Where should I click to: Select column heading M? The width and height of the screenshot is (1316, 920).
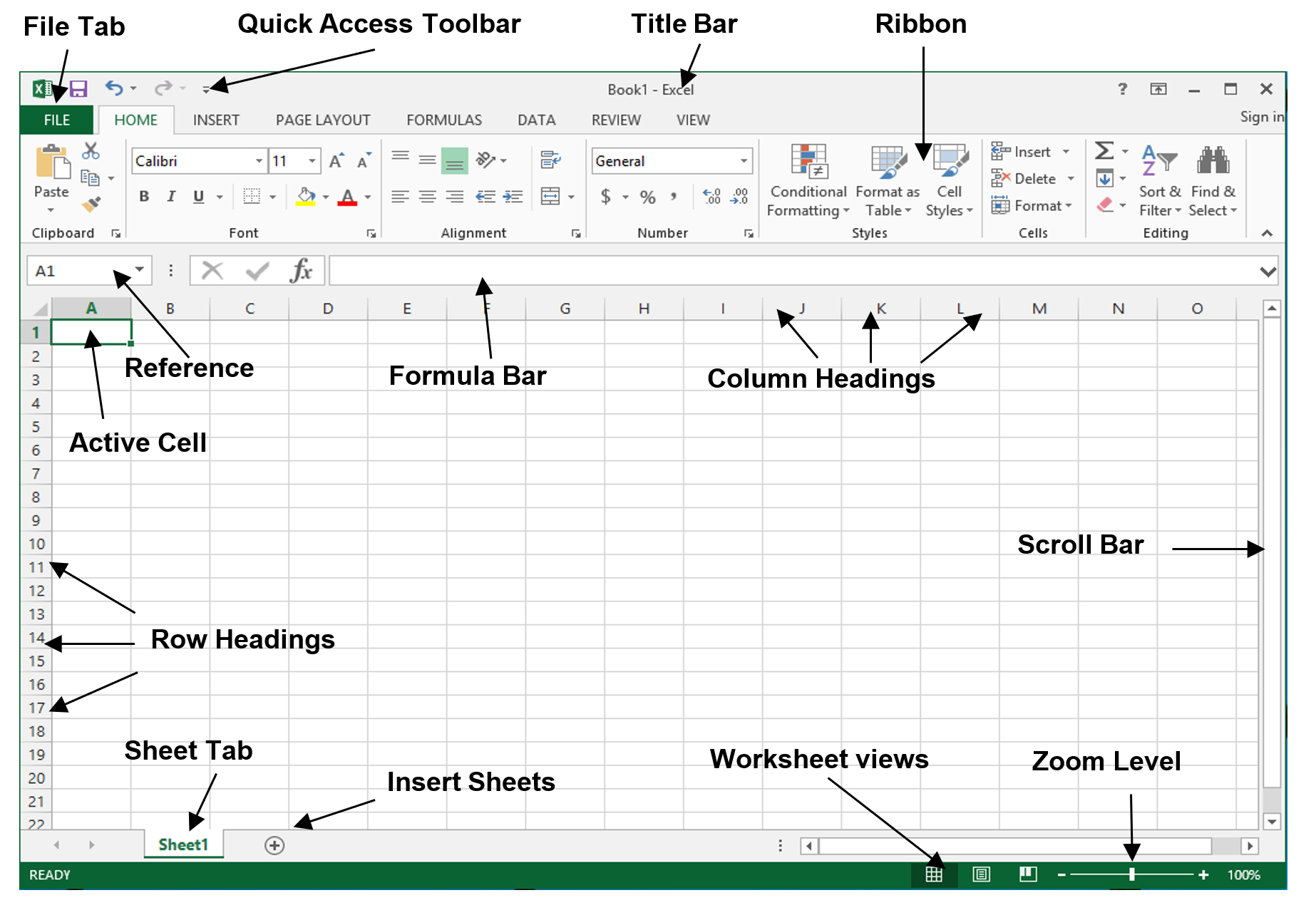click(1039, 309)
